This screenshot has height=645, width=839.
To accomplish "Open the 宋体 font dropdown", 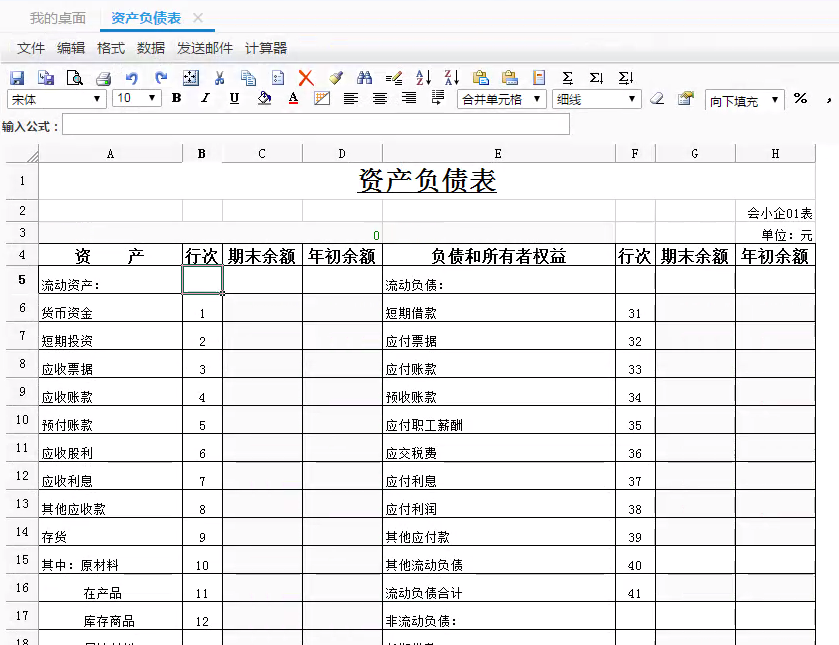I will [57, 99].
